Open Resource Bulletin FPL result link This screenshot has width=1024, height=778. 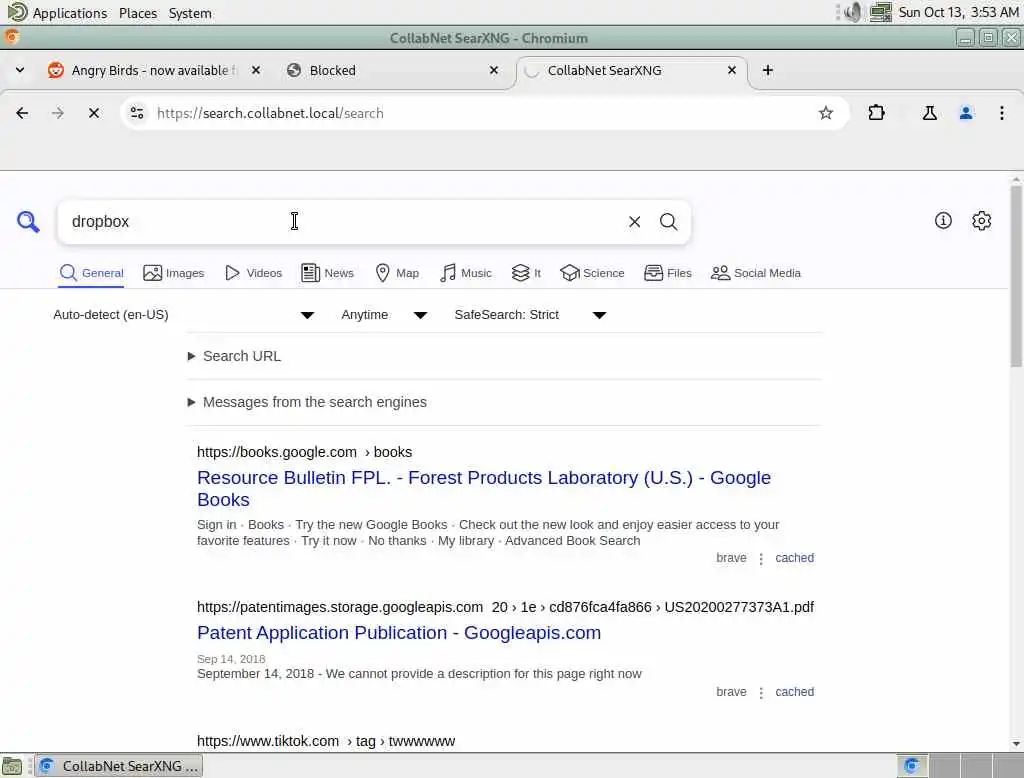click(x=484, y=489)
